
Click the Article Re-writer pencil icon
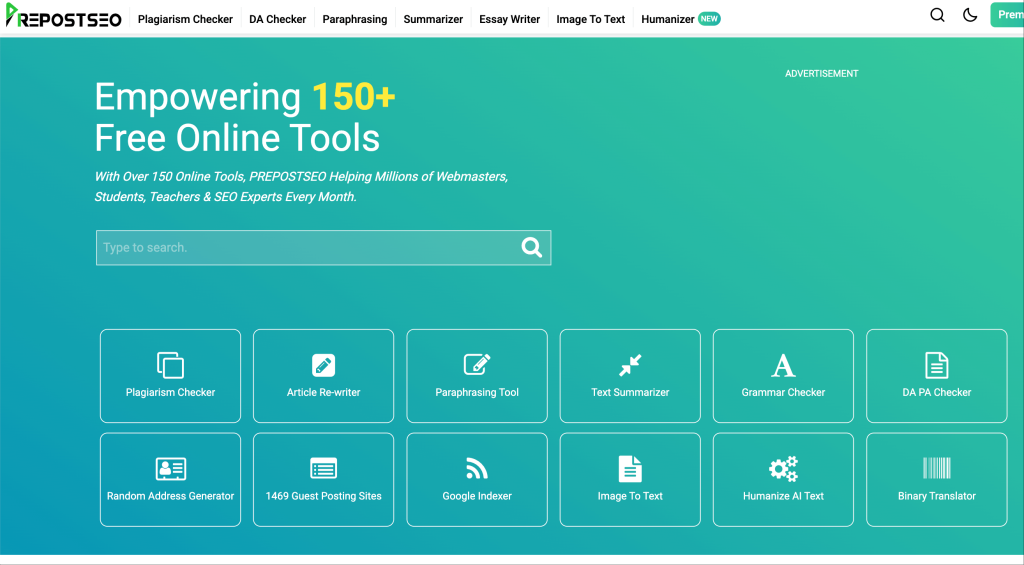click(x=323, y=365)
